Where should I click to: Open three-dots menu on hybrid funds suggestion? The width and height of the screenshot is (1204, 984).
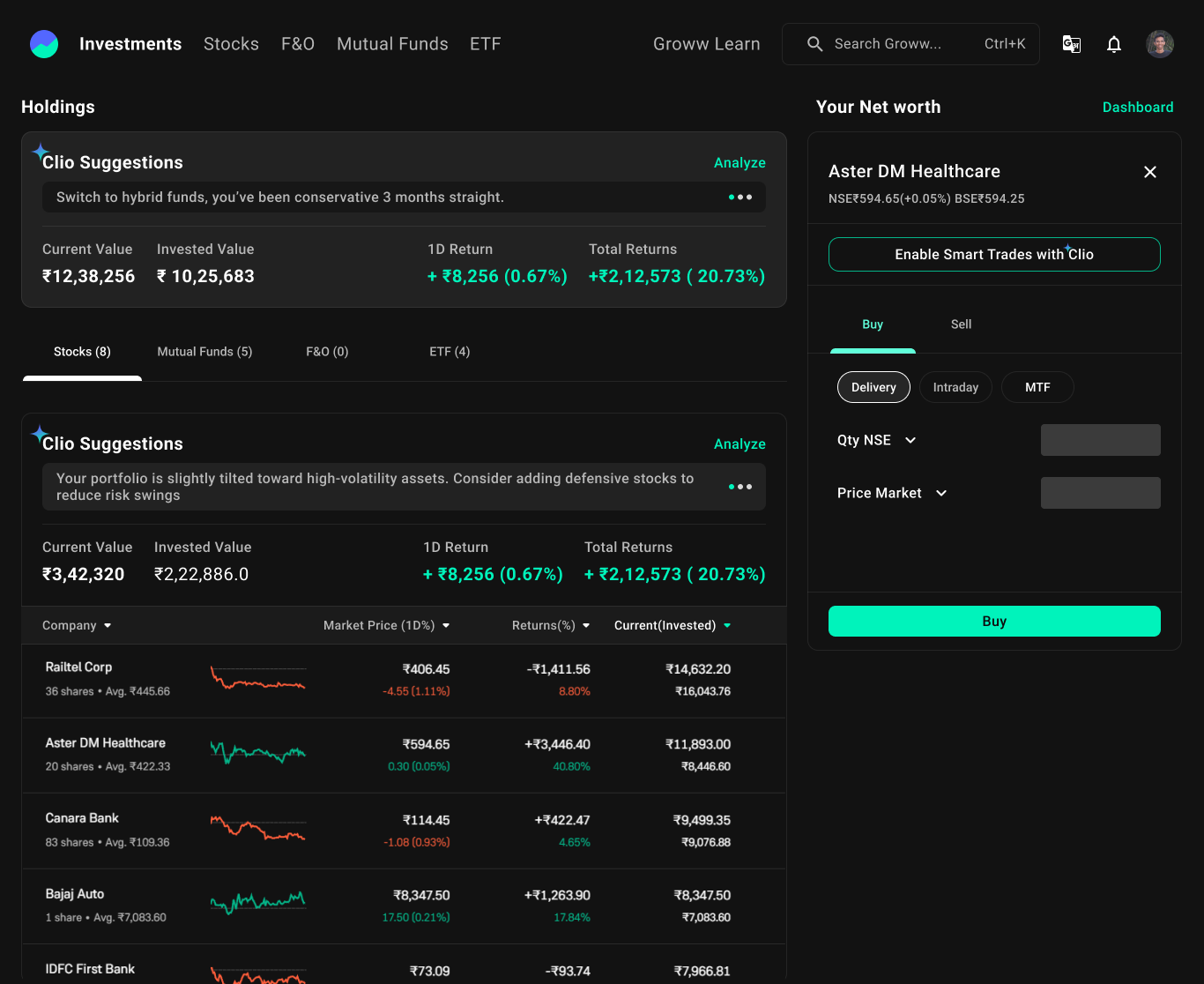tap(740, 198)
